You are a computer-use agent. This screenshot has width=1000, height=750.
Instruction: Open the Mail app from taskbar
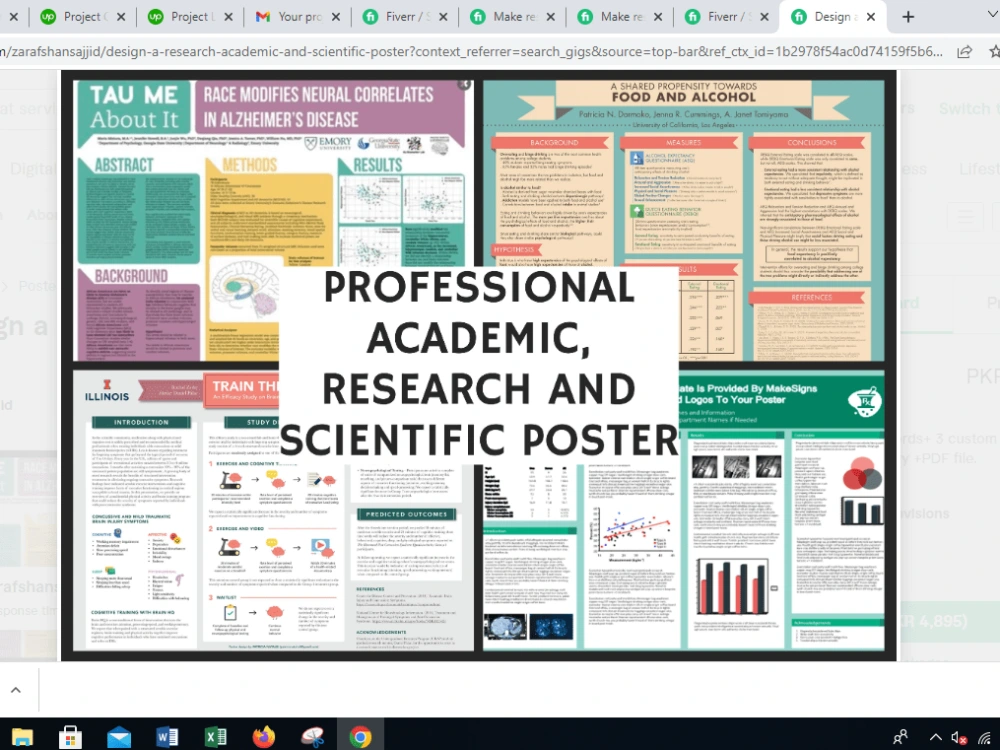(x=119, y=737)
